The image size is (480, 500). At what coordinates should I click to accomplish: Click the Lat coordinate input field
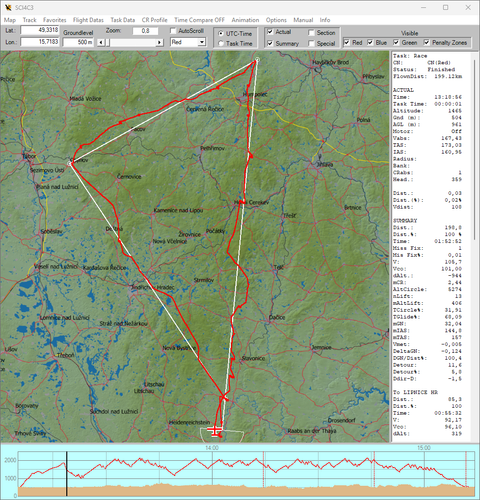point(40,30)
